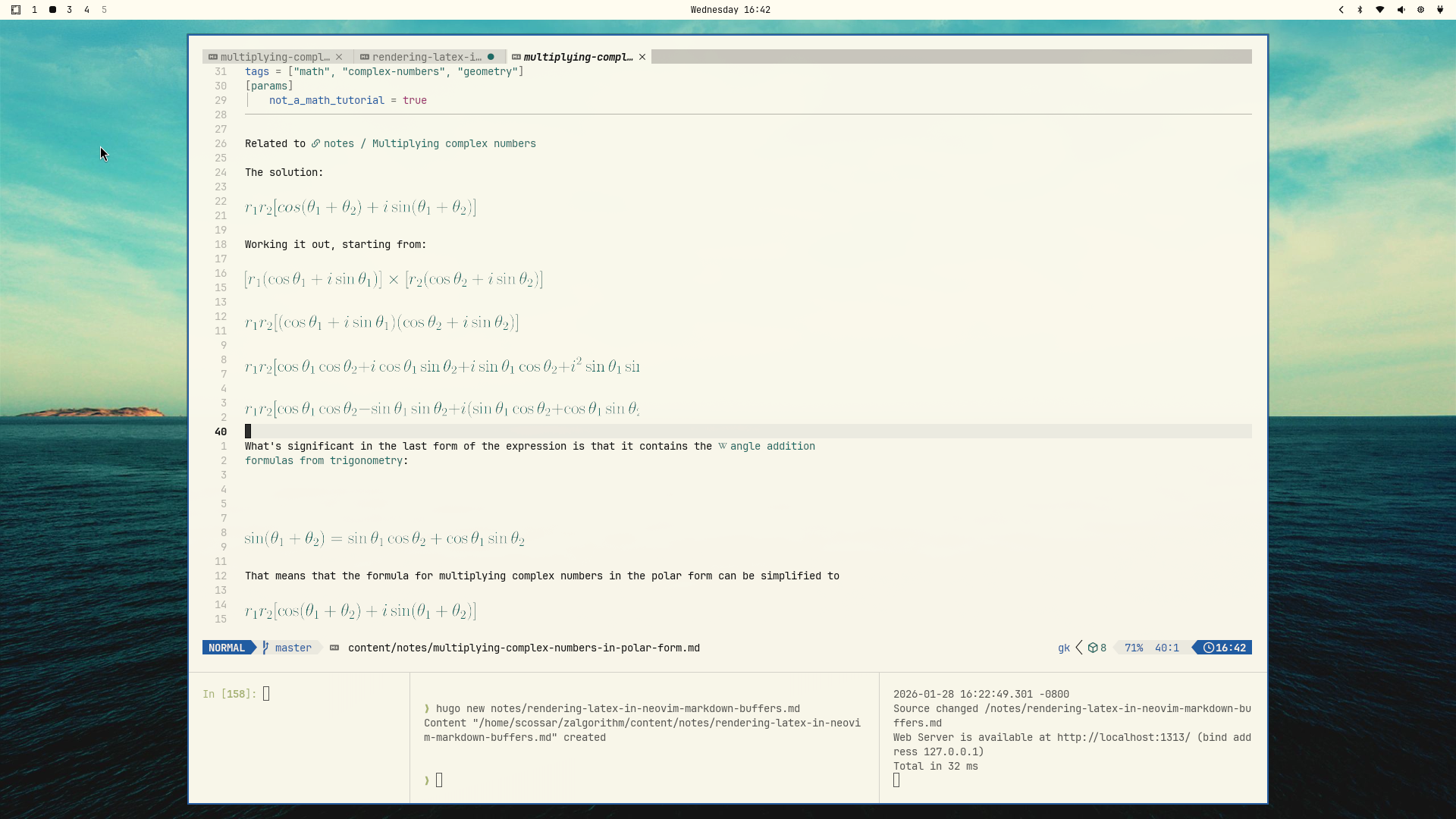Click the power plug icon in the tray
1456x819 pixels.
[x=1439, y=10]
